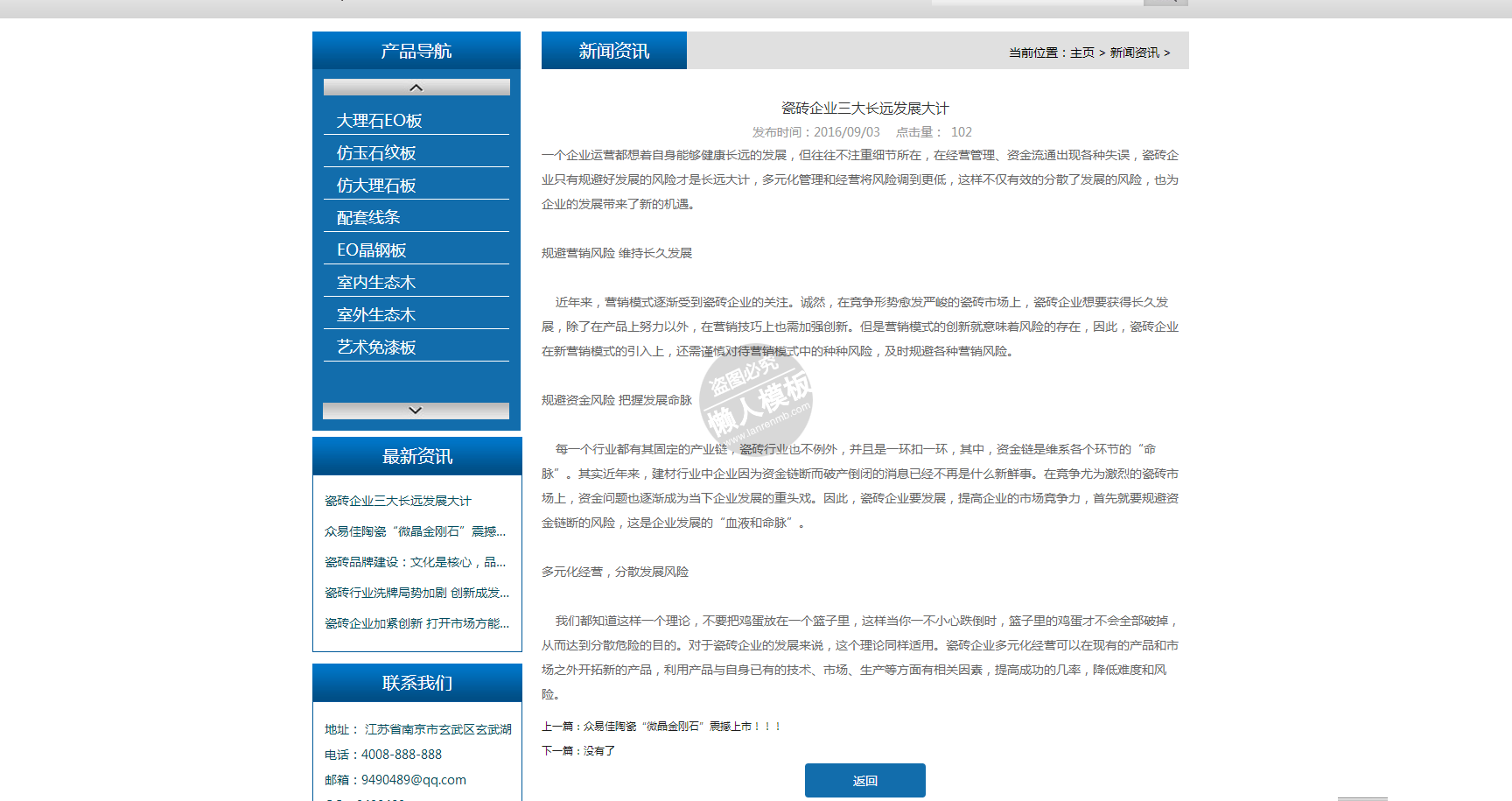
Task: Open the 室外生态木 product category
Action: click(x=376, y=315)
